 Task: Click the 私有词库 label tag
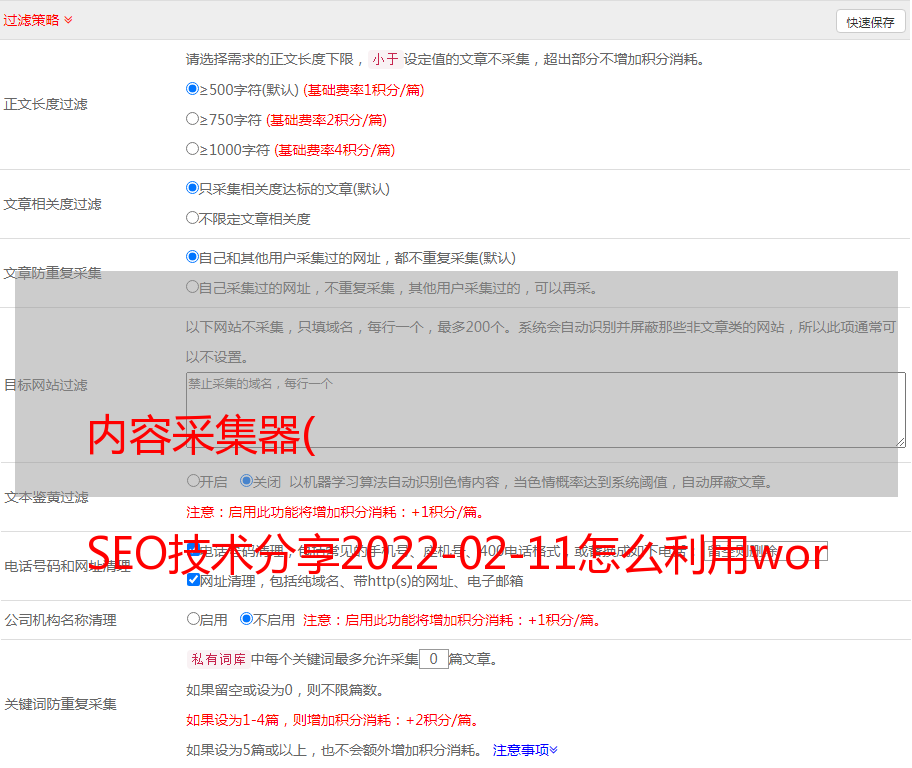pyautogui.click(x=219, y=659)
